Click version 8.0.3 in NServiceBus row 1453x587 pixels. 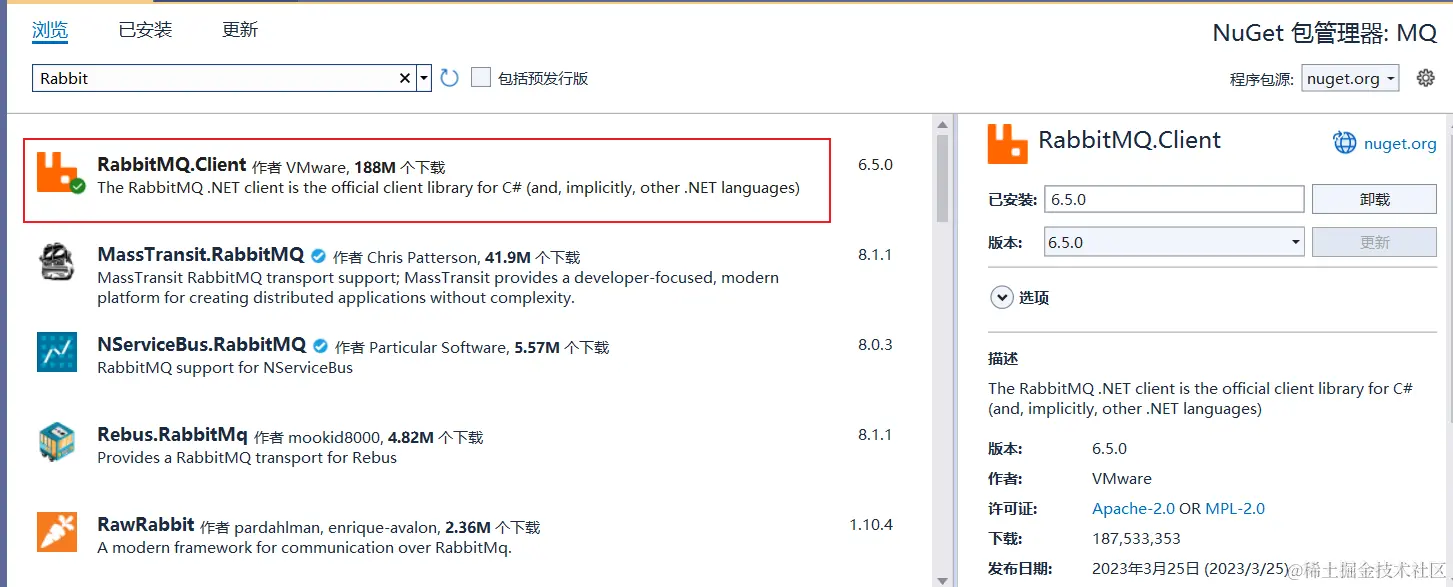pyautogui.click(x=875, y=345)
